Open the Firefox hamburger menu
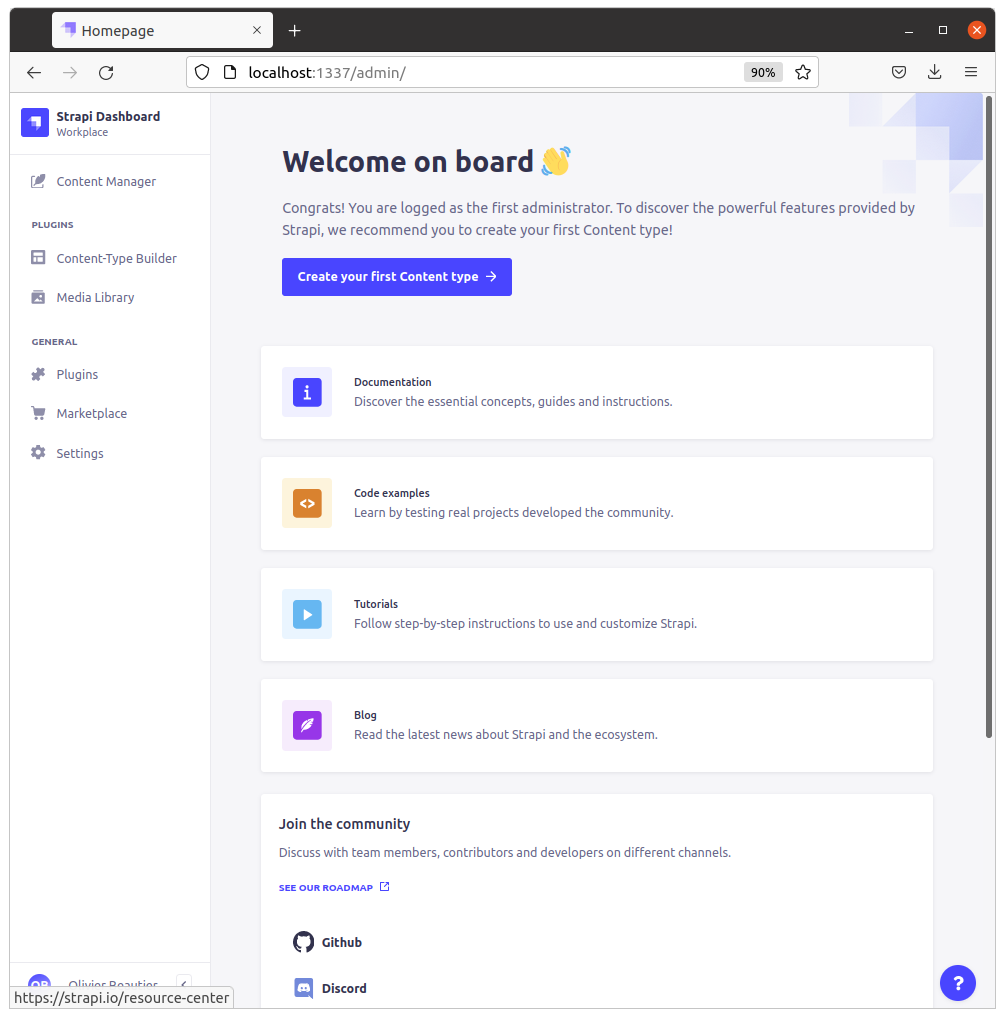Image resolution: width=1005 pixels, height=1018 pixels. pyautogui.click(x=970, y=72)
